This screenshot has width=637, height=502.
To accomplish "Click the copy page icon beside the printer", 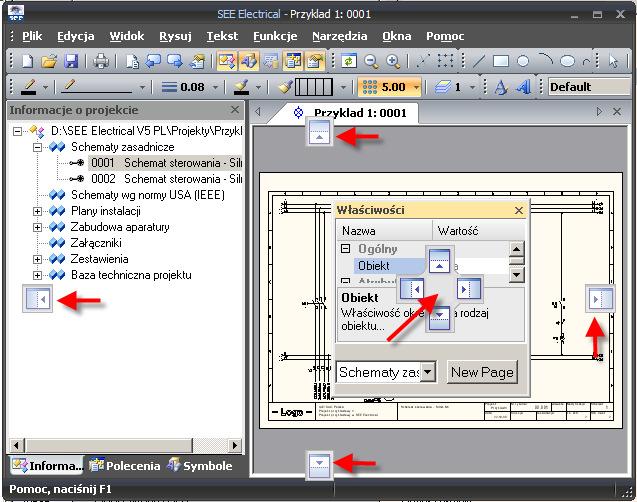I will pyautogui.click(x=132, y=61).
